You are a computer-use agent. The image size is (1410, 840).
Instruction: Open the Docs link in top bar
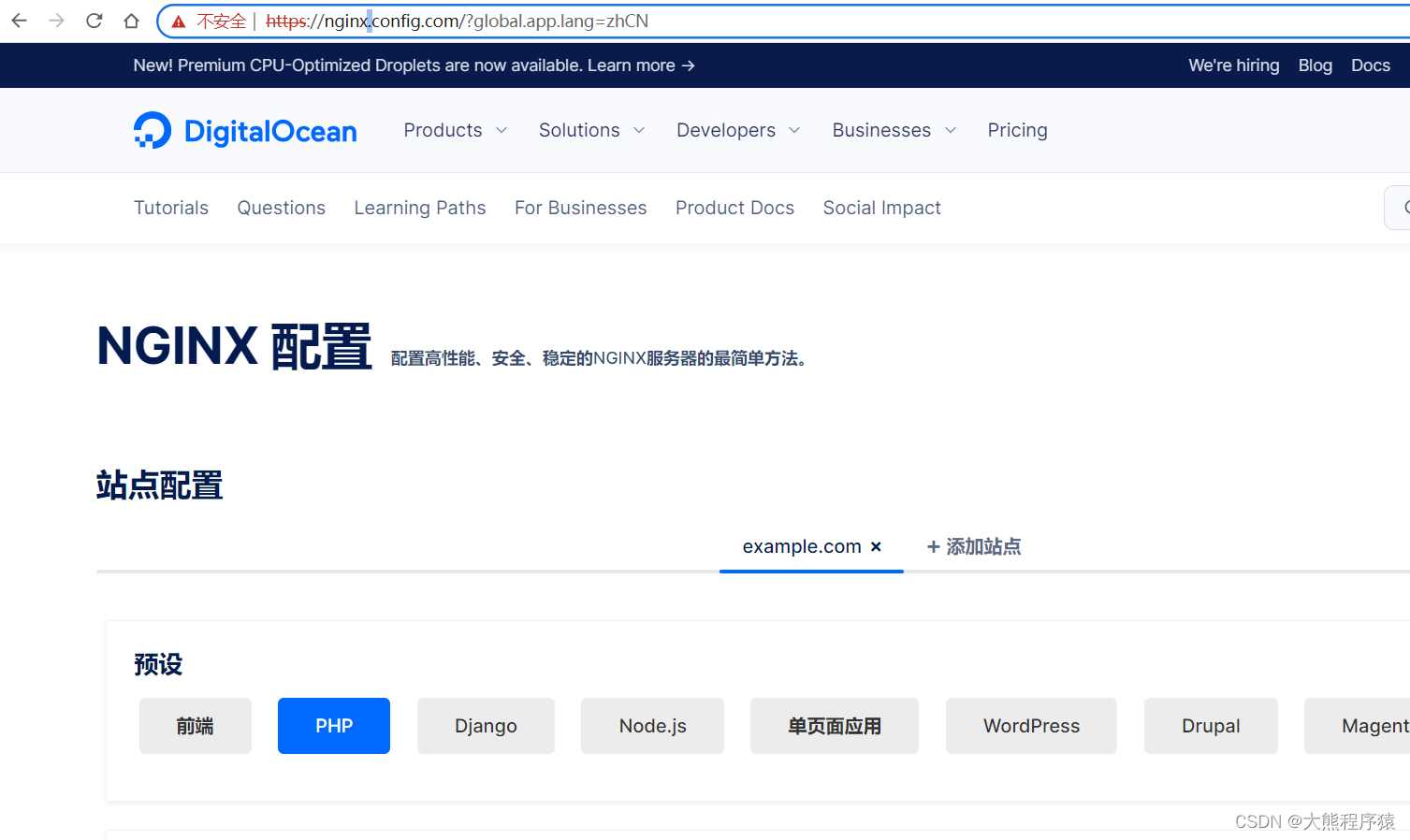click(x=1370, y=65)
